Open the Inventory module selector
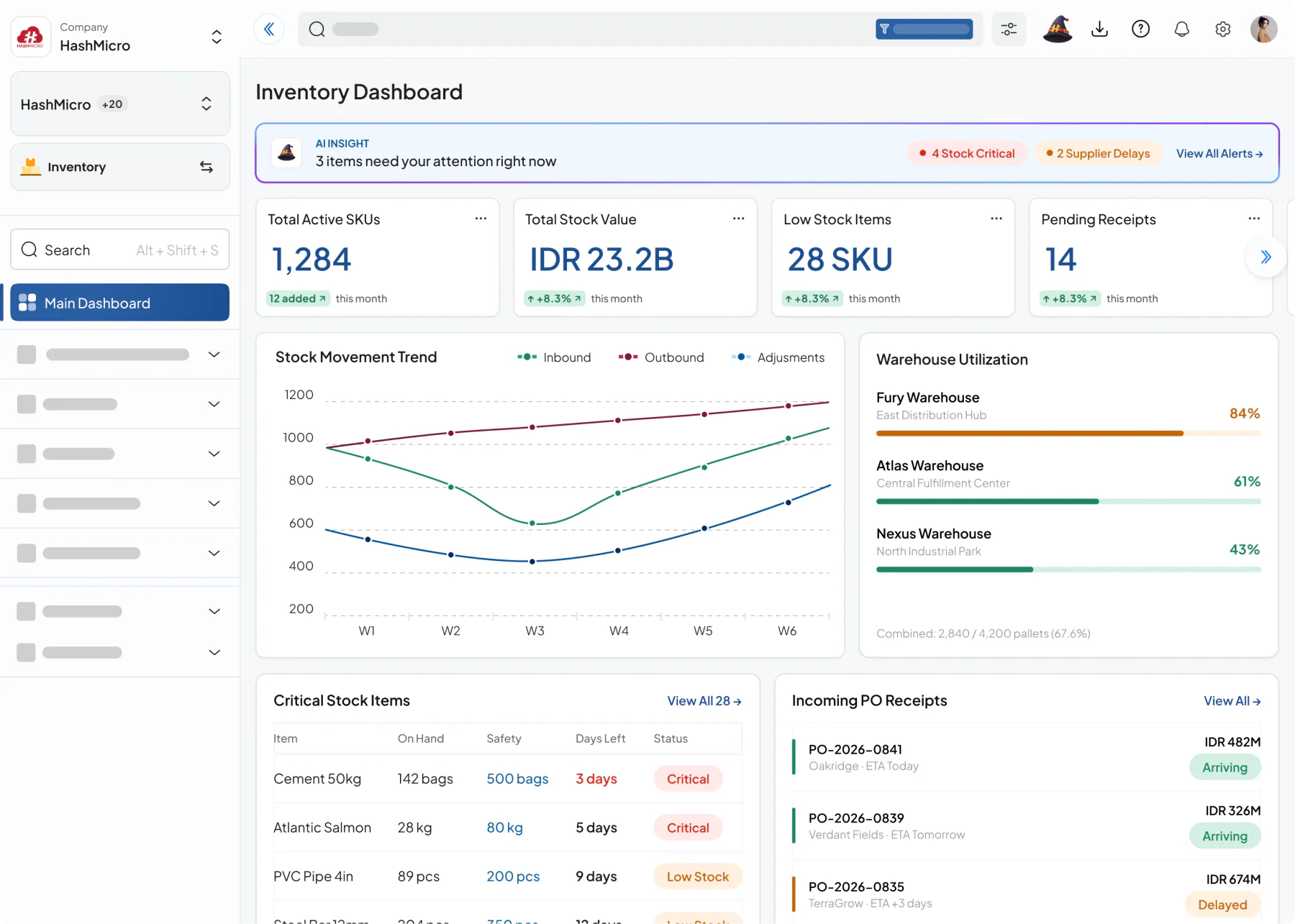Image resolution: width=1295 pixels, height=924 pixels. (x=120, y=167)
